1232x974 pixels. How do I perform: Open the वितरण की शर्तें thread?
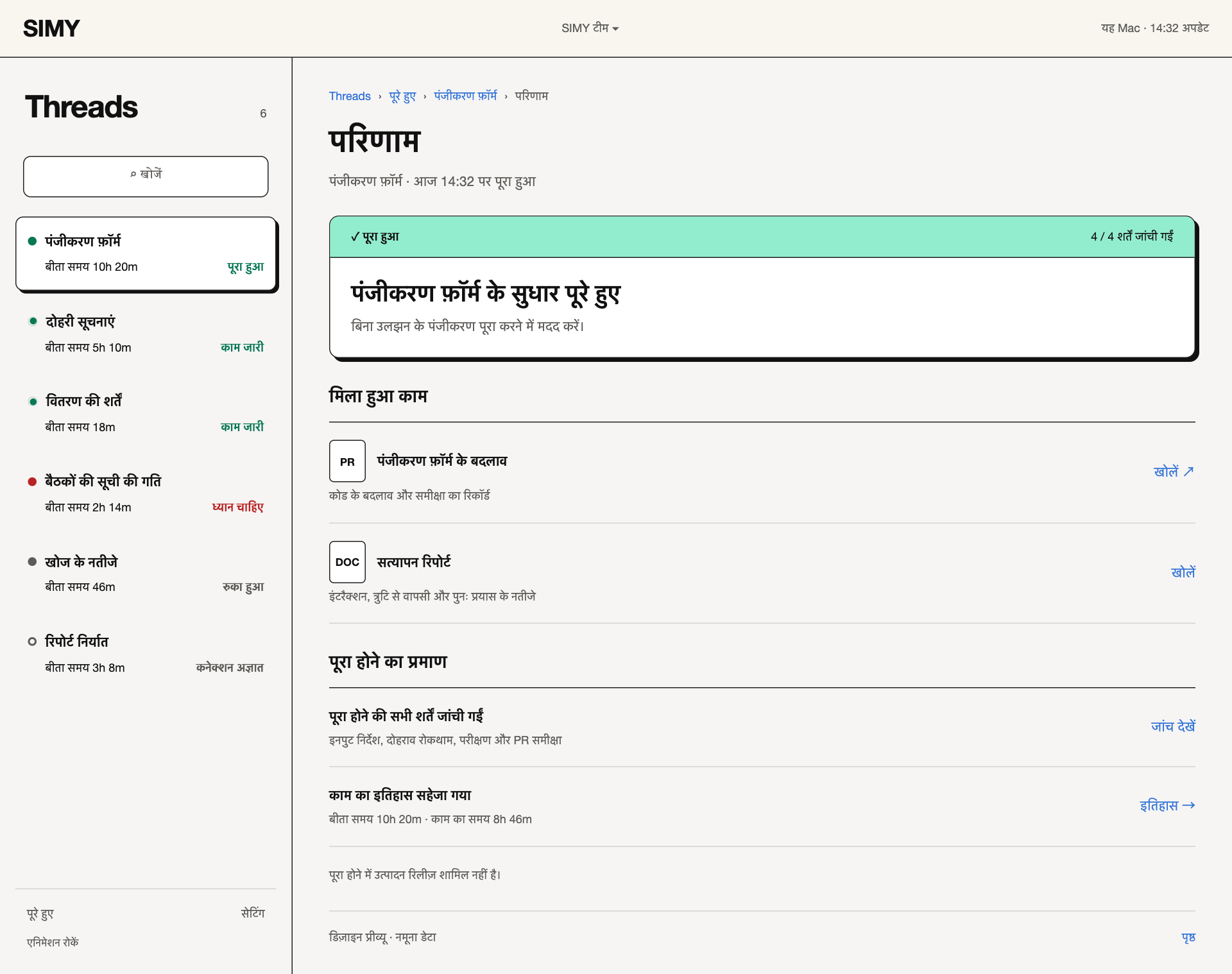(x=146, y=413)
